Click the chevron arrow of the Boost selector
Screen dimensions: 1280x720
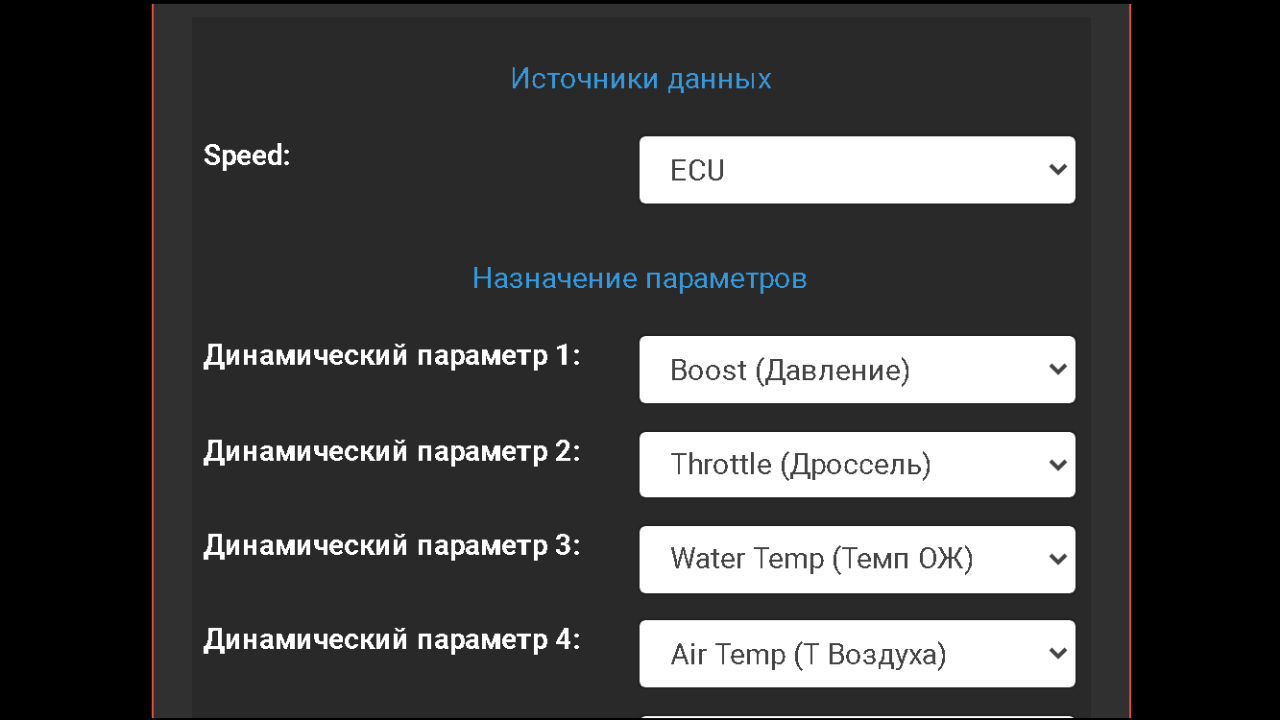click(1058, 370)
